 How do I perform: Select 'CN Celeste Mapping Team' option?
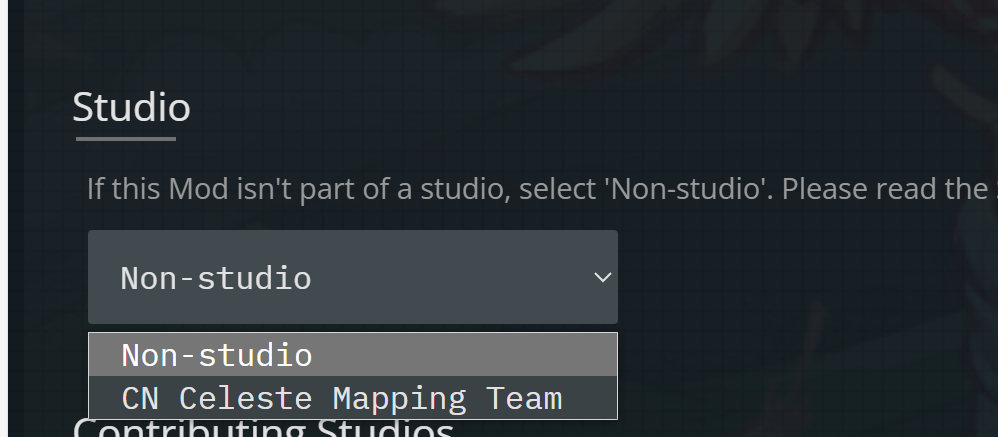(x=341, y=398)
